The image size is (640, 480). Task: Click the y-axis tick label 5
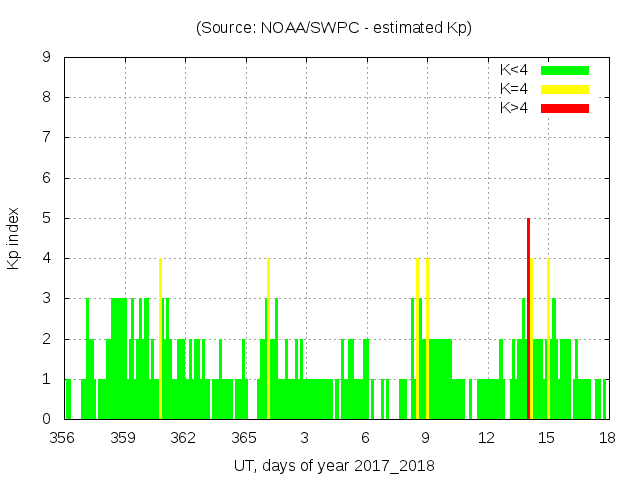click(47, 218)
